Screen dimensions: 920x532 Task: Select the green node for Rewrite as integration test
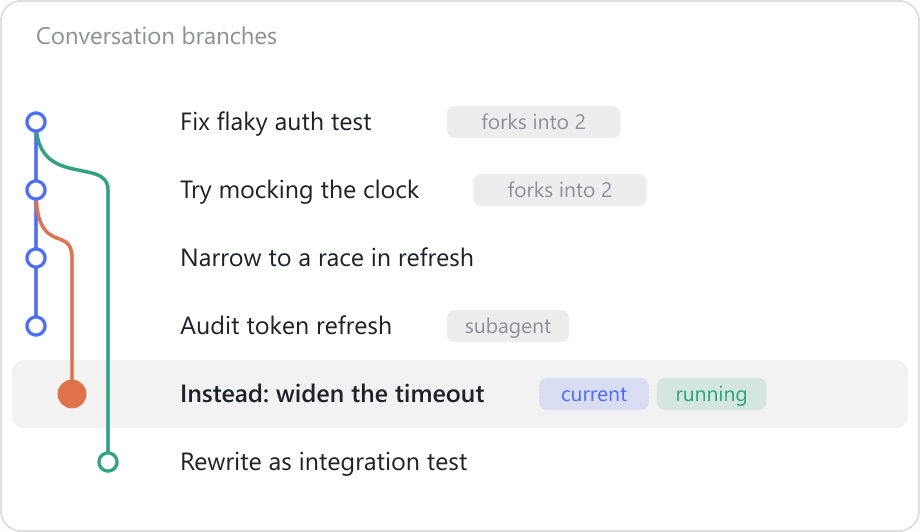(107, 462)
